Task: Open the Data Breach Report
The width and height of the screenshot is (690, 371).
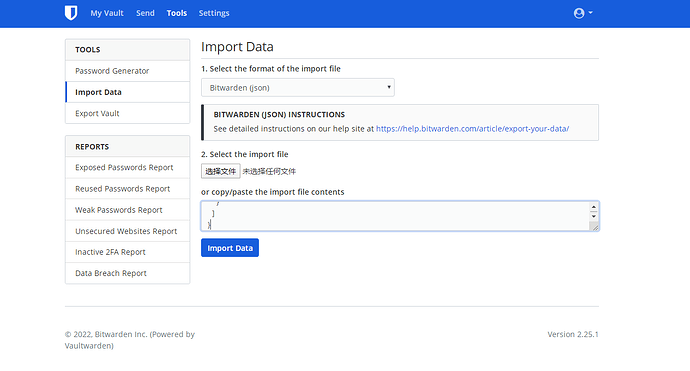Action: tap(128, 273)
